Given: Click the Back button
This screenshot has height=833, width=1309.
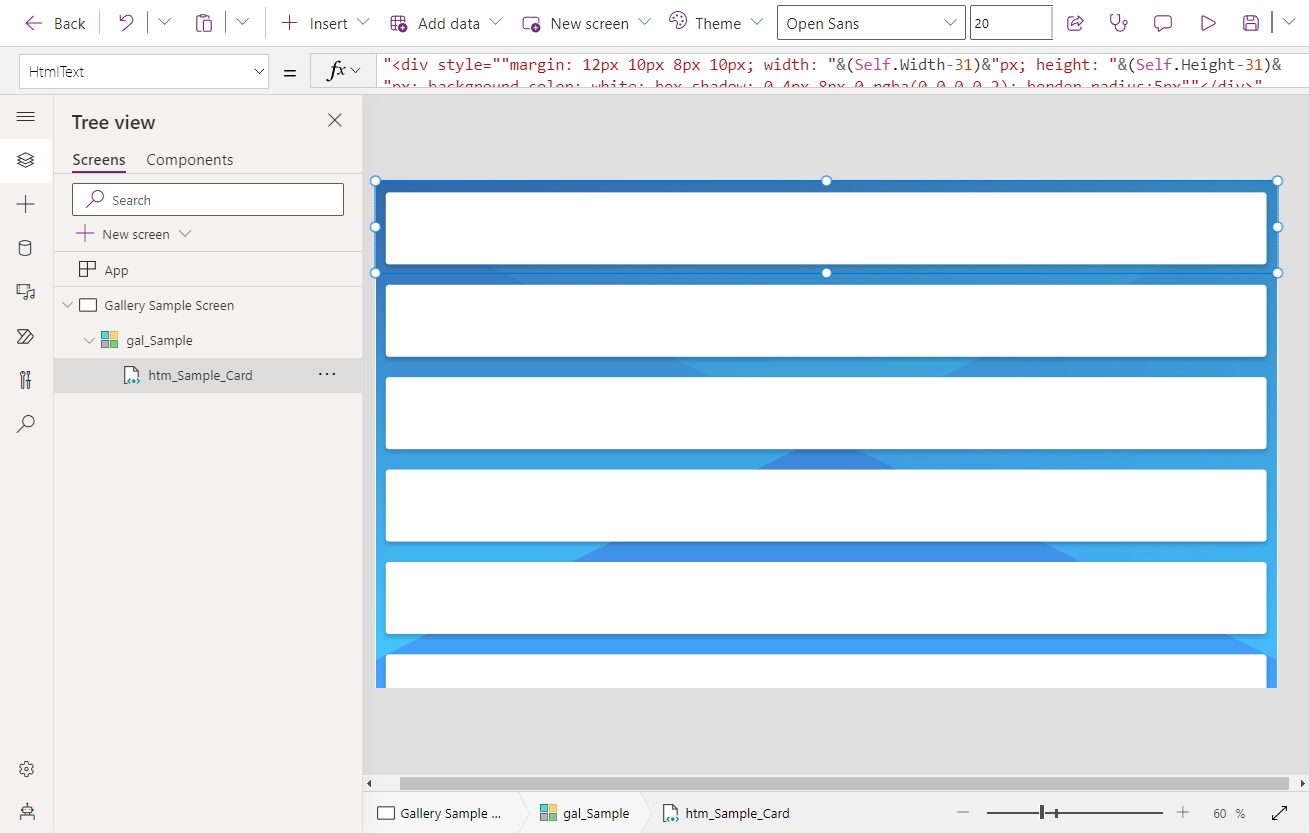Looking at the screenshot, I should [x=55, y=23].
